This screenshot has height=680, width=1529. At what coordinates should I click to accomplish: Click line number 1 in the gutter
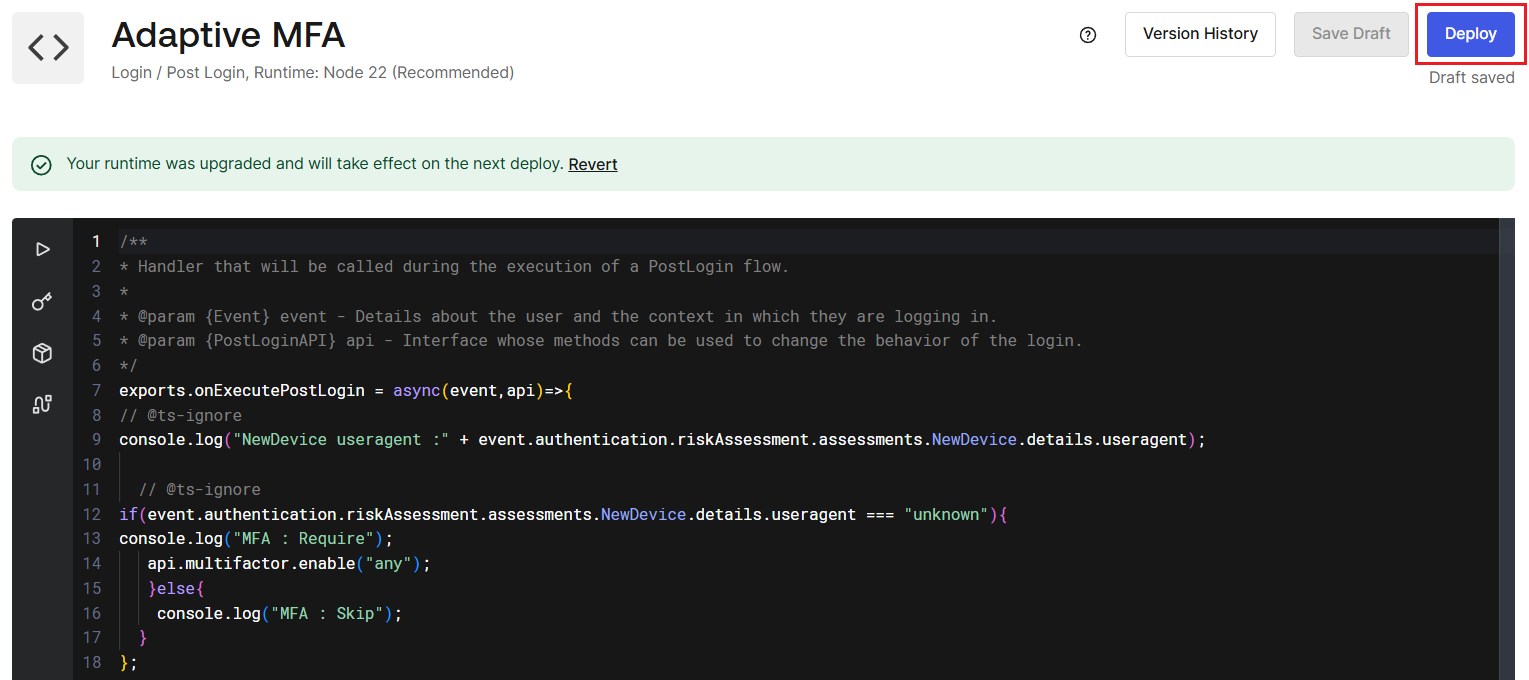(x=96, y=242)
